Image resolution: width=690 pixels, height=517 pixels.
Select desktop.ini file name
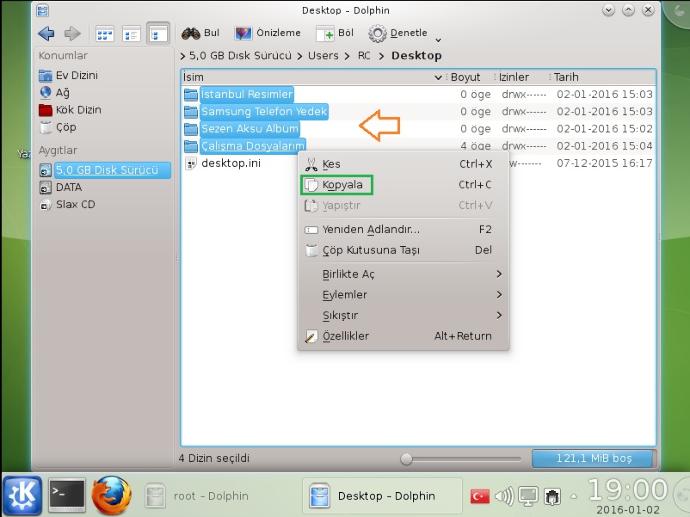[231, 163]
